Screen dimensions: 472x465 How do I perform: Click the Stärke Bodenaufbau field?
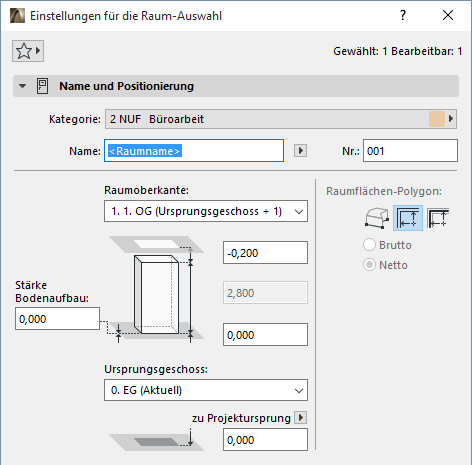tap(57, 319)
